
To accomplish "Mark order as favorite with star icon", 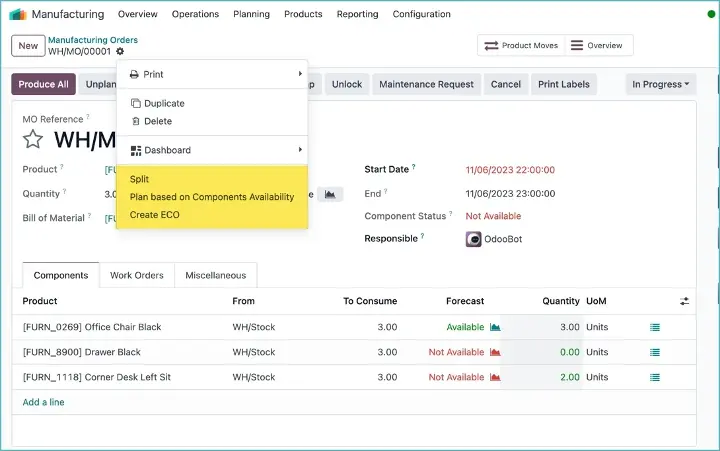I will [33, 139].
